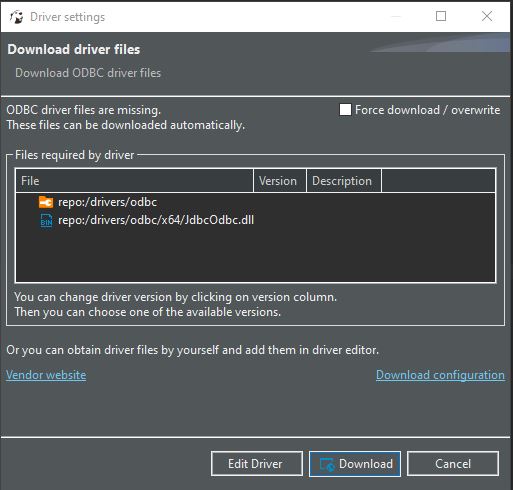Click 'ODBC driver files are missing.' text
This screenshot has width=513, height=490.
(x=84, y=110)
